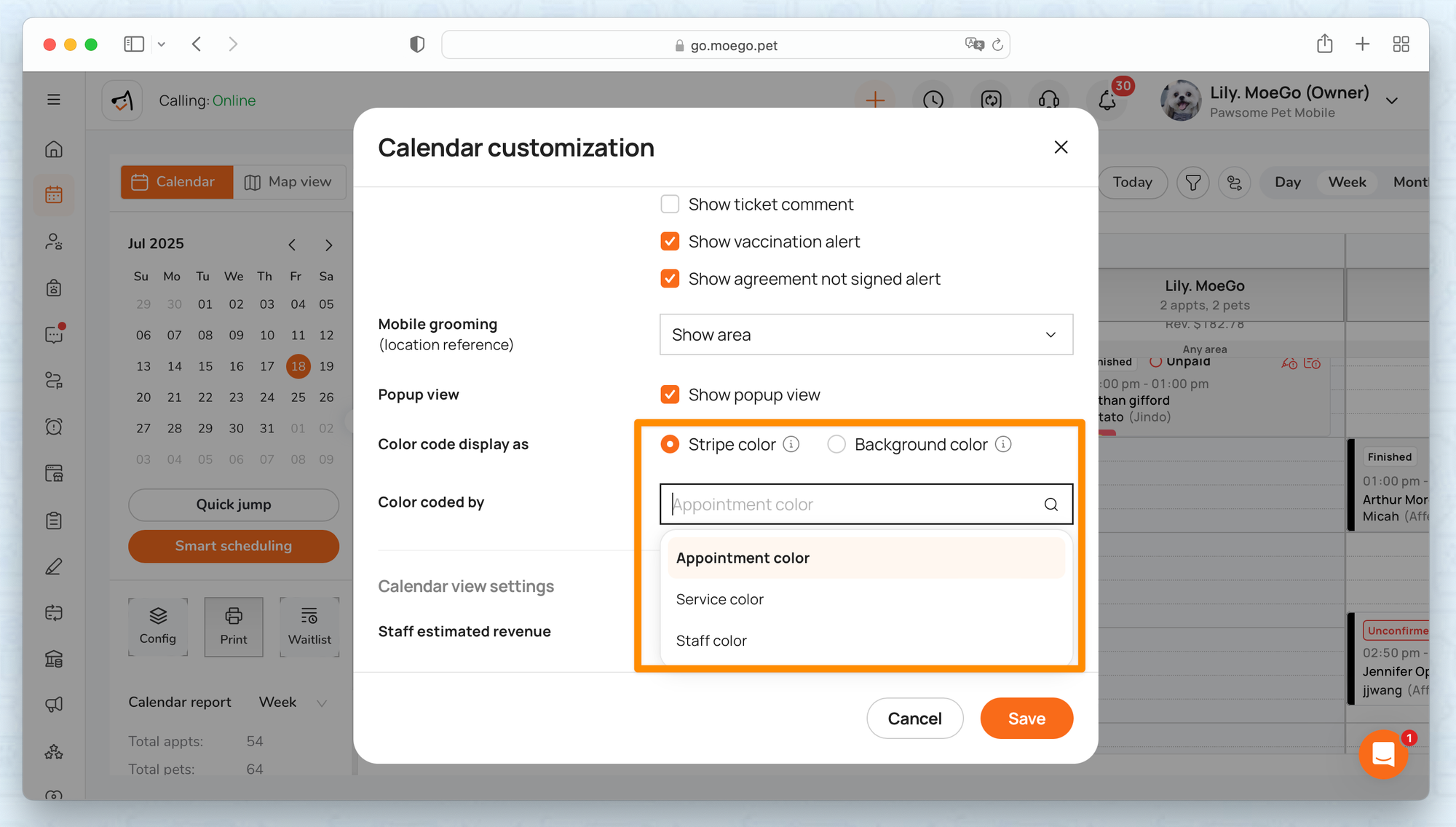Switch to Map view tab
1456x827 pixels.
click(289, 182)
